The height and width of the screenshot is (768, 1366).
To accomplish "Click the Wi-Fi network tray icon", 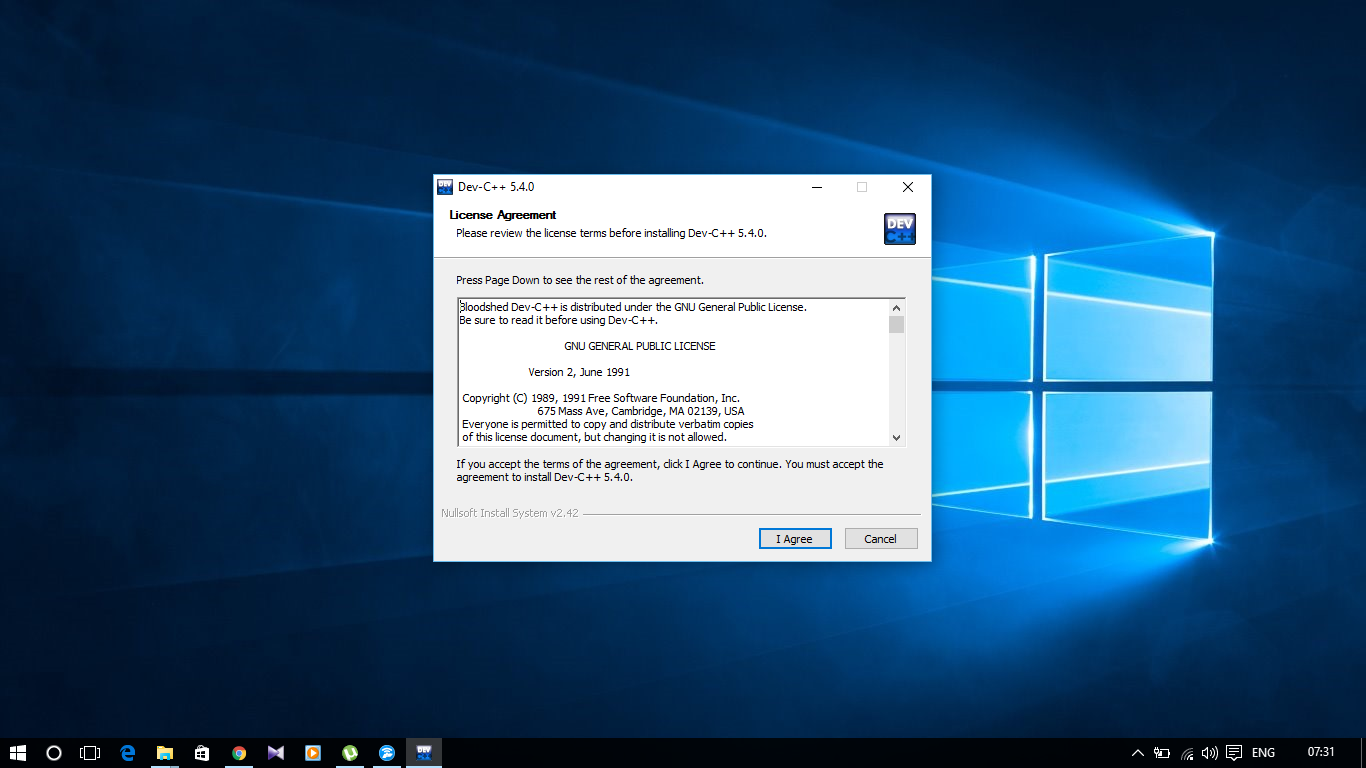I will [x=1187, y=753].
